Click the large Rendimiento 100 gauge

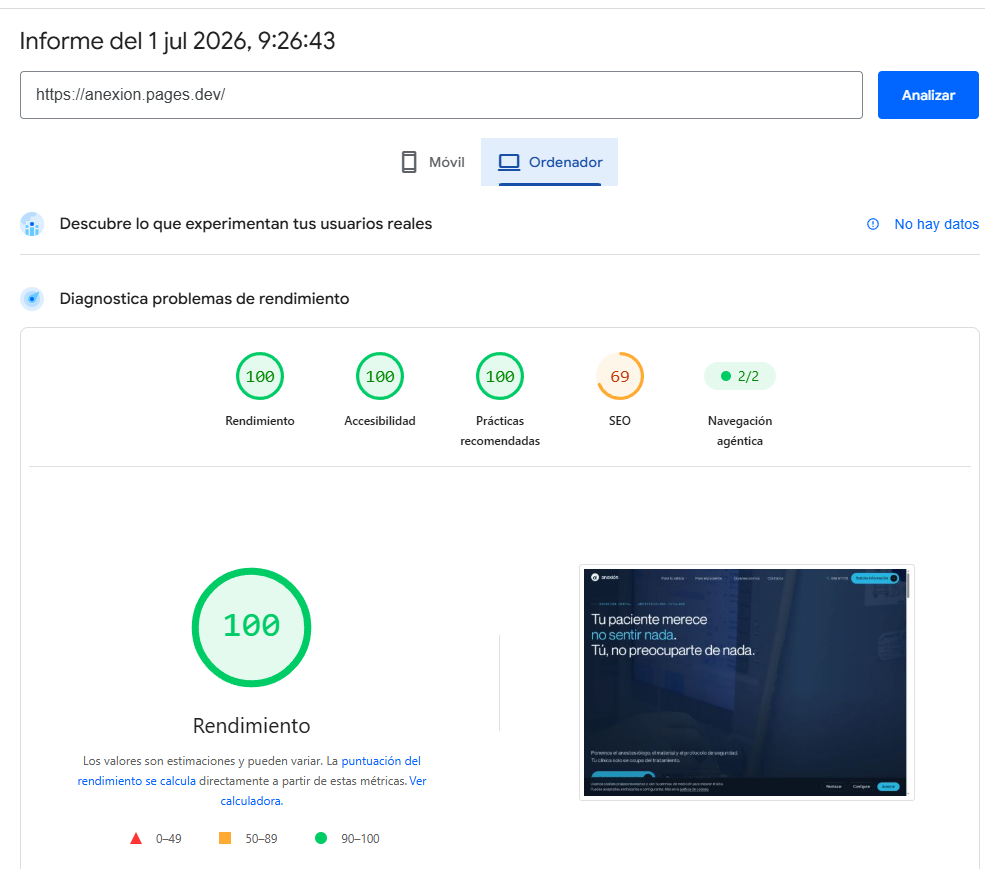251,627
